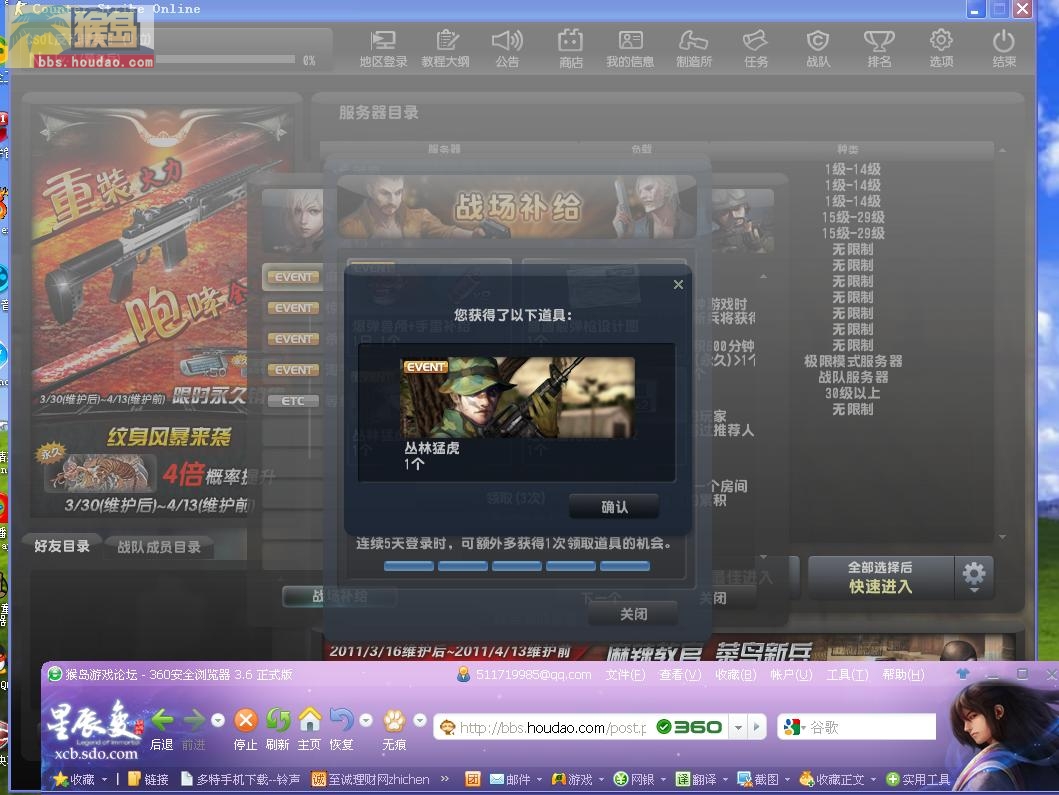Select the 30级以上 row in the server list
This screenshot has width=1059, height=795.
click(852, 393)
